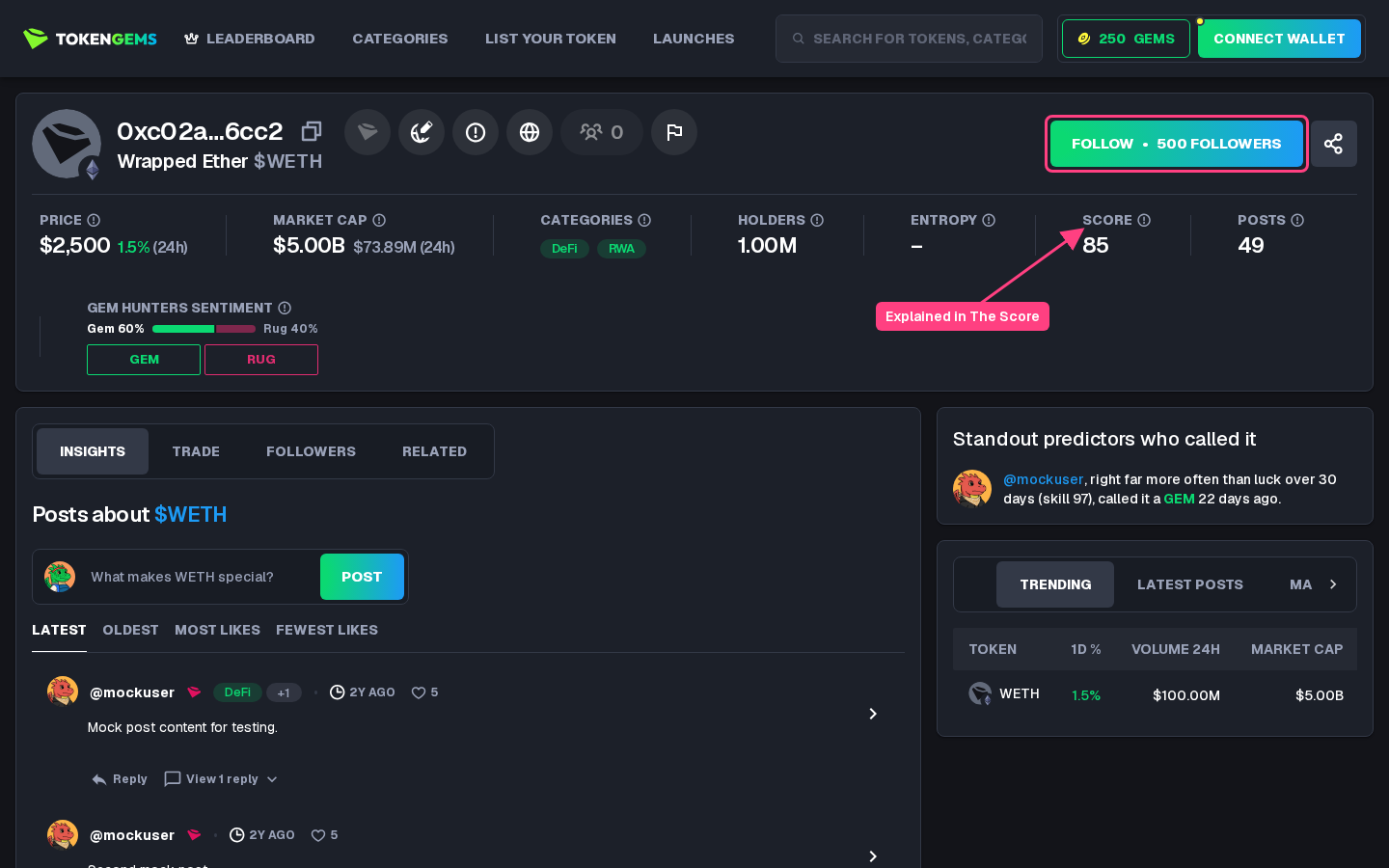Show the Market Cap info icon

click(379, 220)
